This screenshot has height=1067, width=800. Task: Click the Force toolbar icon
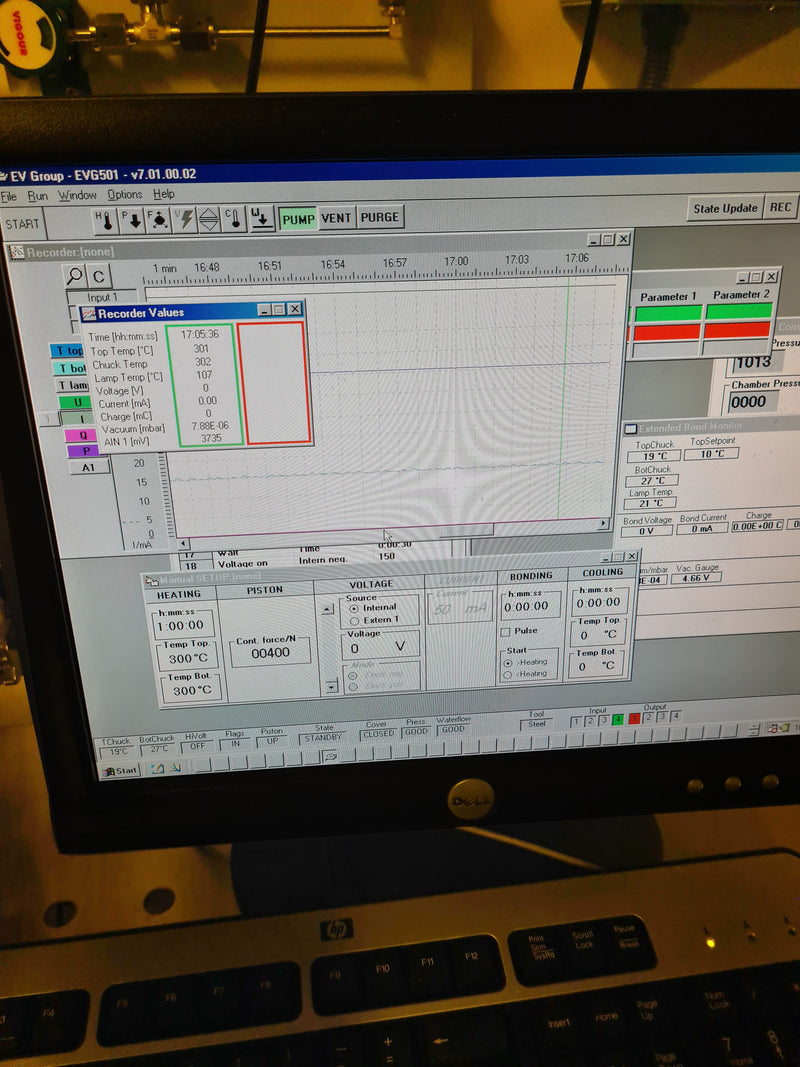158,220
